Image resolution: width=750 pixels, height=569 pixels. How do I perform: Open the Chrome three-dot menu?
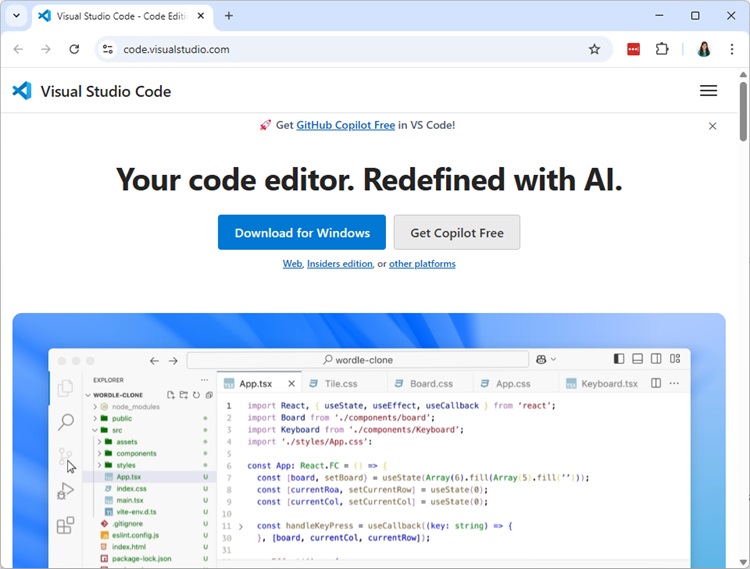point(732,49)
